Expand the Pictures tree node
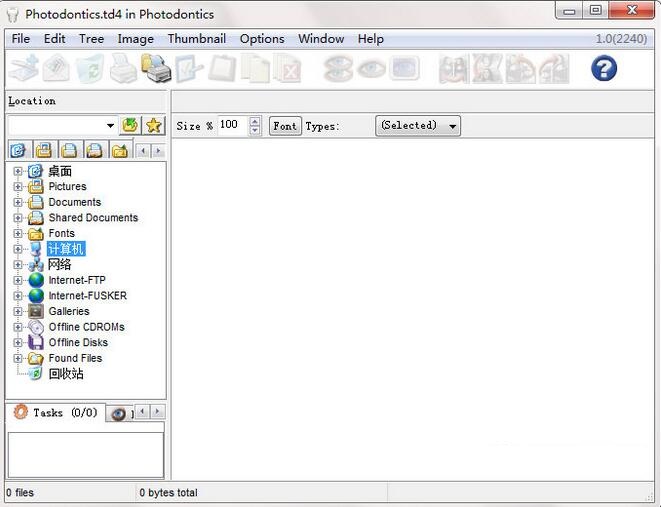The width and height of the screenshot is (661, 507). tap(18, 187)
